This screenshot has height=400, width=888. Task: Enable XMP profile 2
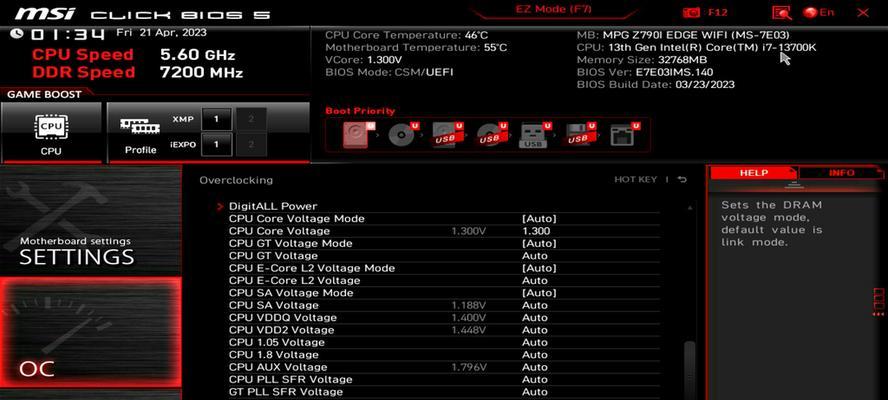[x=250, y=120]
